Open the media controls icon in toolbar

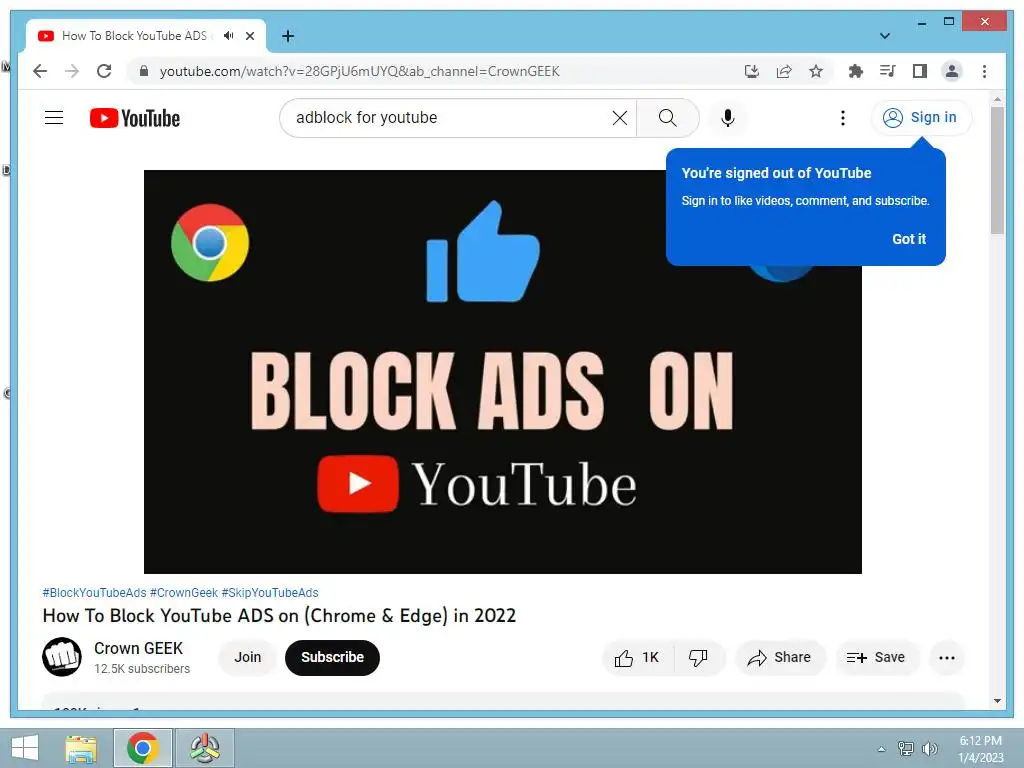point(888,71)
